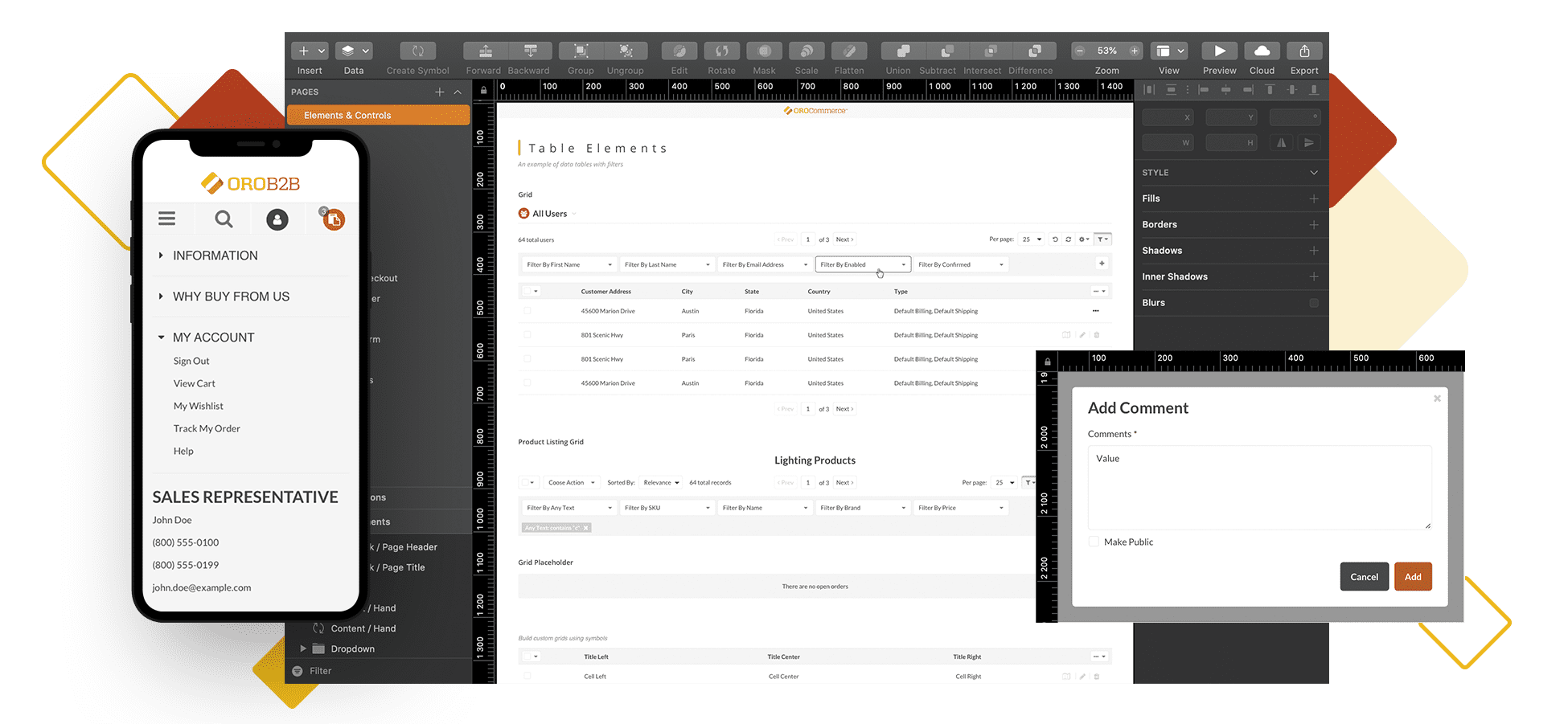This screenshot has height=724, width=1568.
Task: Select the Rotate tool icon
Action: click(722, 51)
